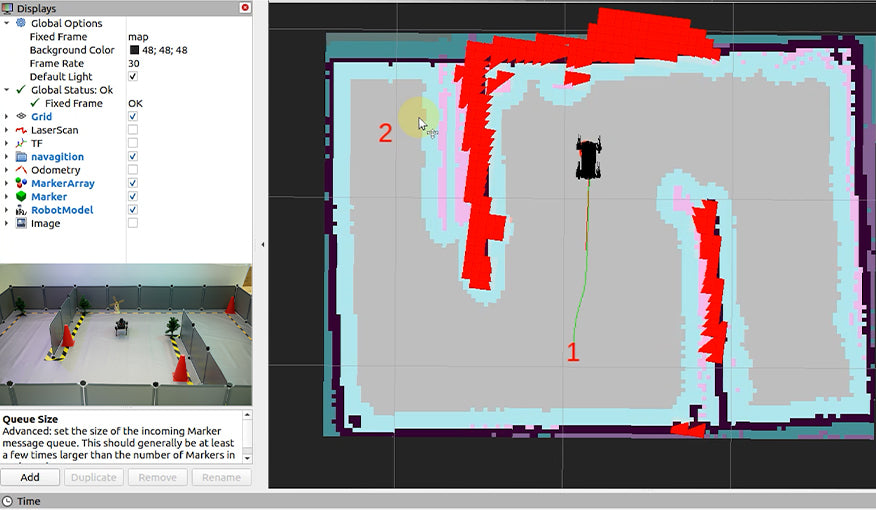The width and height of the screenshot is (876, 510).
Task: Click the Displays panel title
Action: coord(35,7)
